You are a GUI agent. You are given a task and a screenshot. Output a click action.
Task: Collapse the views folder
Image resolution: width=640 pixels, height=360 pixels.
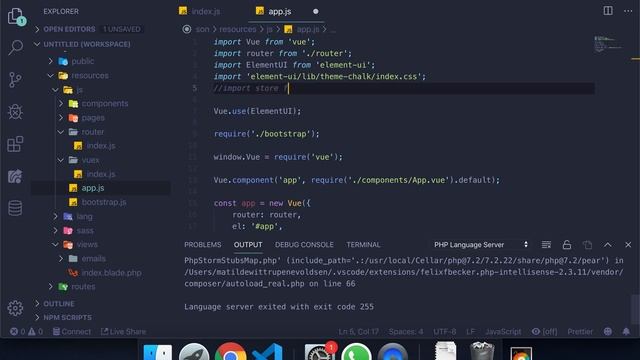coord(87,244)
